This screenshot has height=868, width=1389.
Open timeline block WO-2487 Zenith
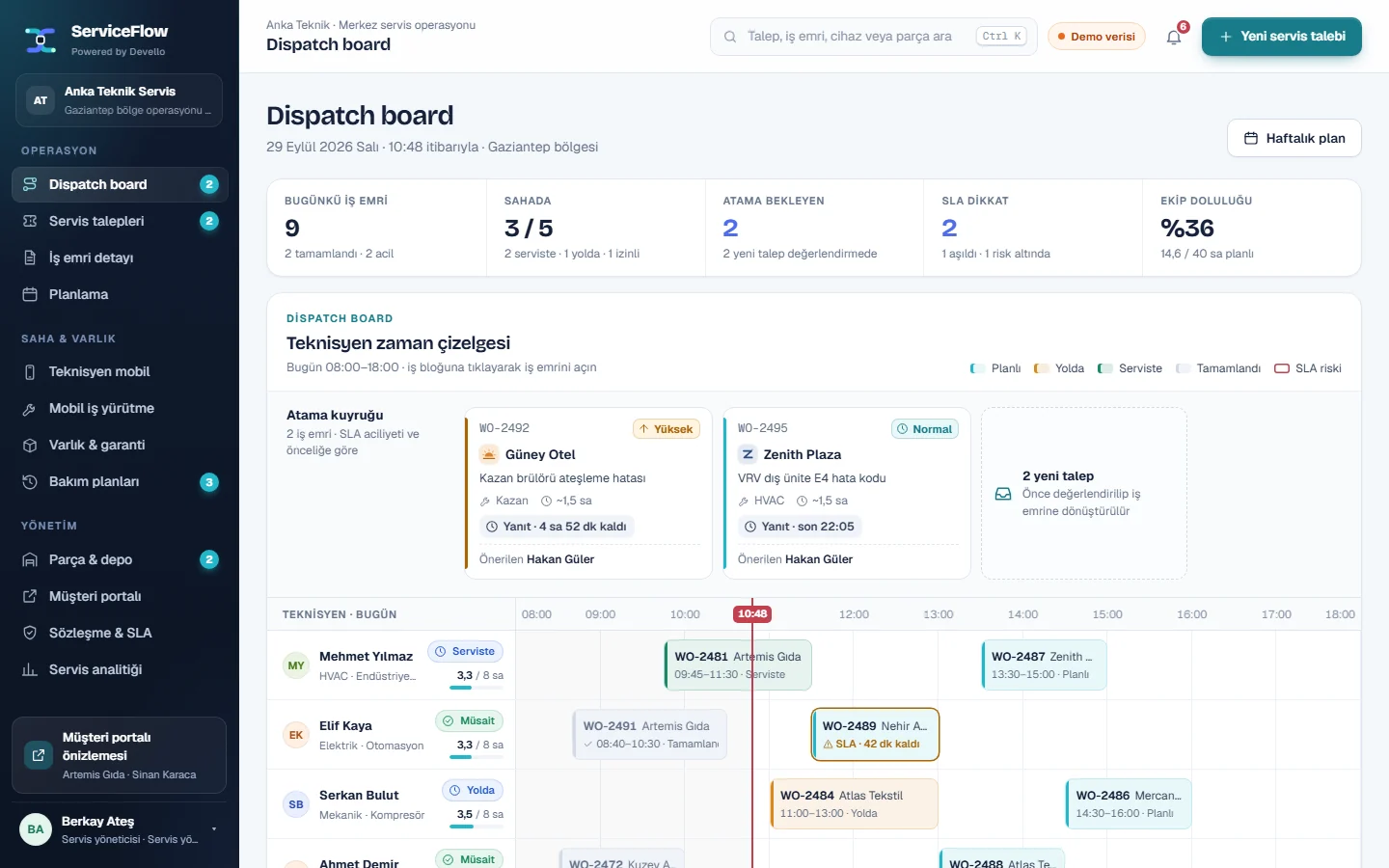tap(1044, 665)
